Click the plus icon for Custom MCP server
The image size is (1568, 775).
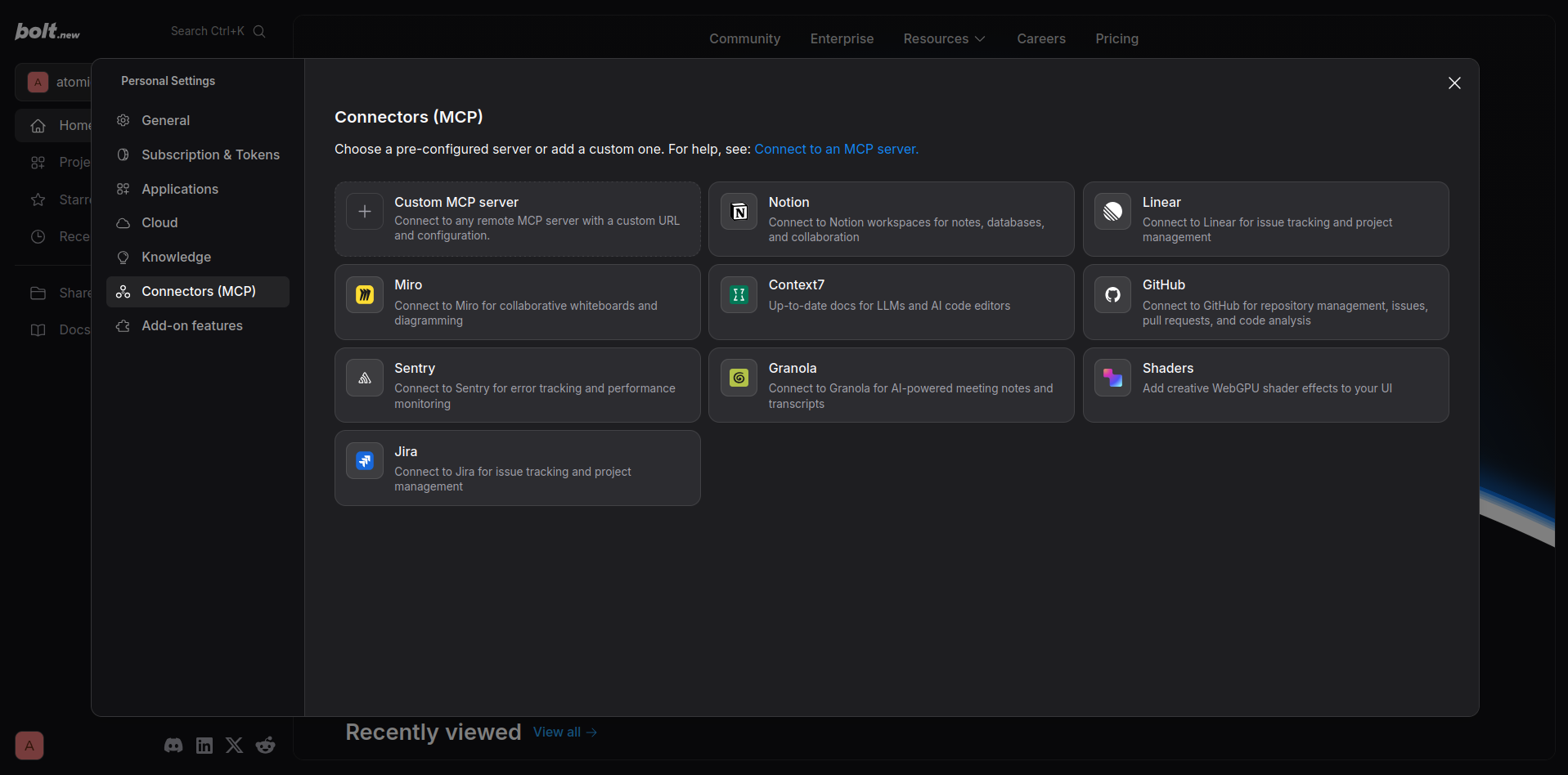tap(365, 212)
